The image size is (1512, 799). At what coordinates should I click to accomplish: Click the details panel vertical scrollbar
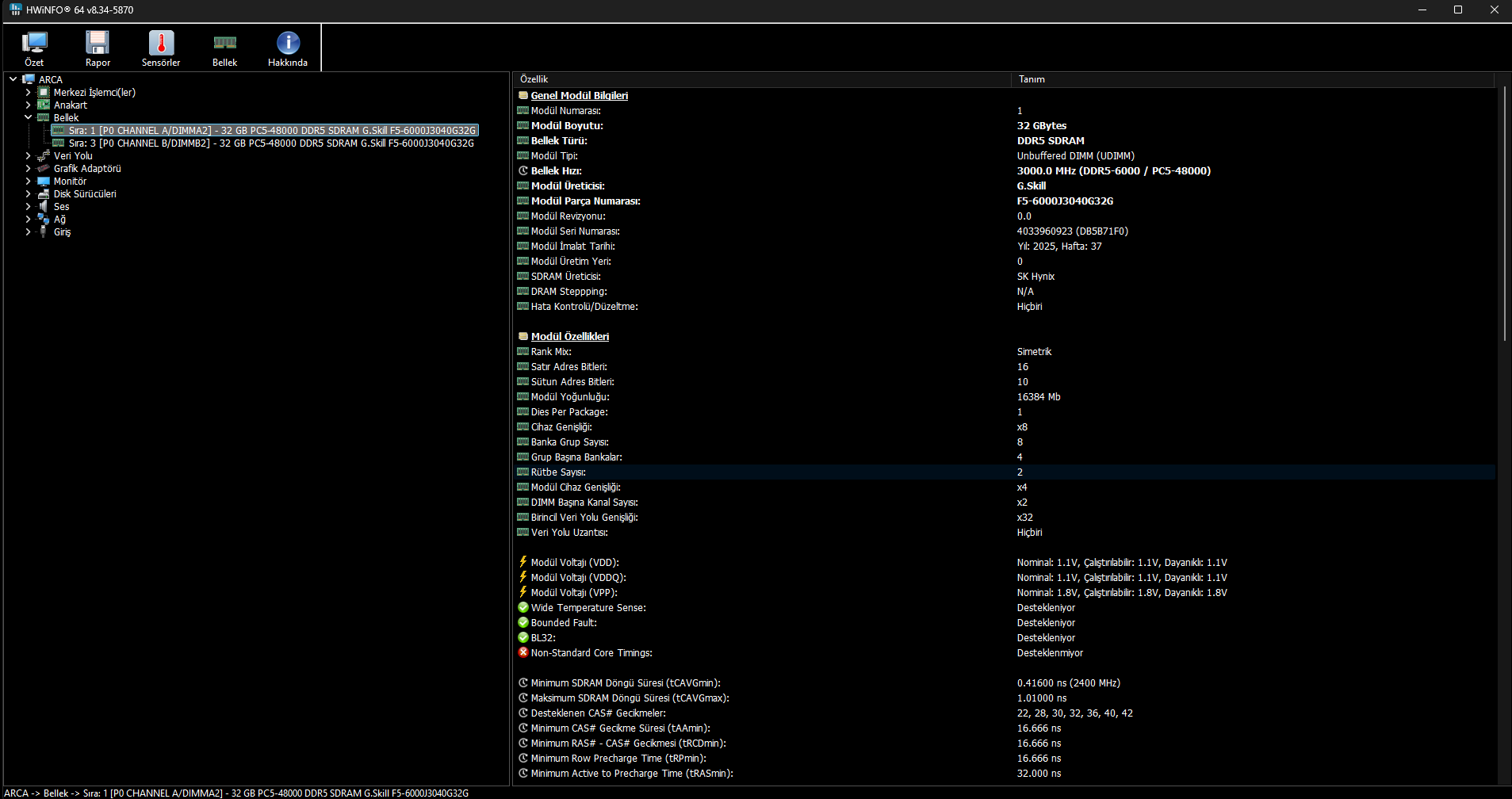point(1504,214)
